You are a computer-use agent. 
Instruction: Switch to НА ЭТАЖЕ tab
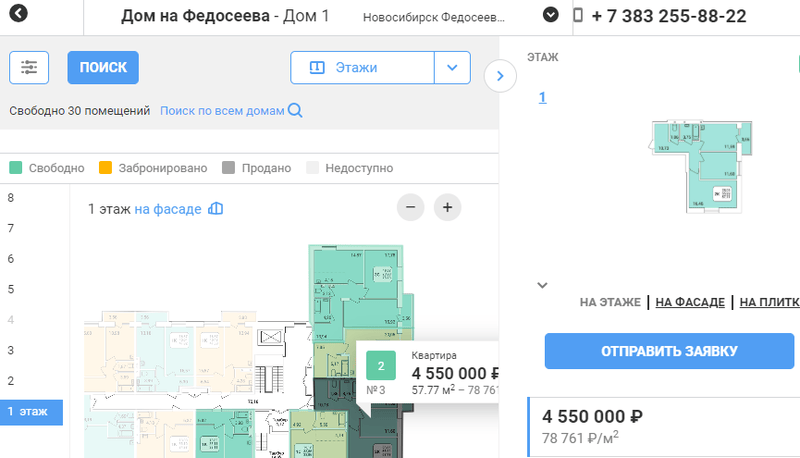[610, 302]
